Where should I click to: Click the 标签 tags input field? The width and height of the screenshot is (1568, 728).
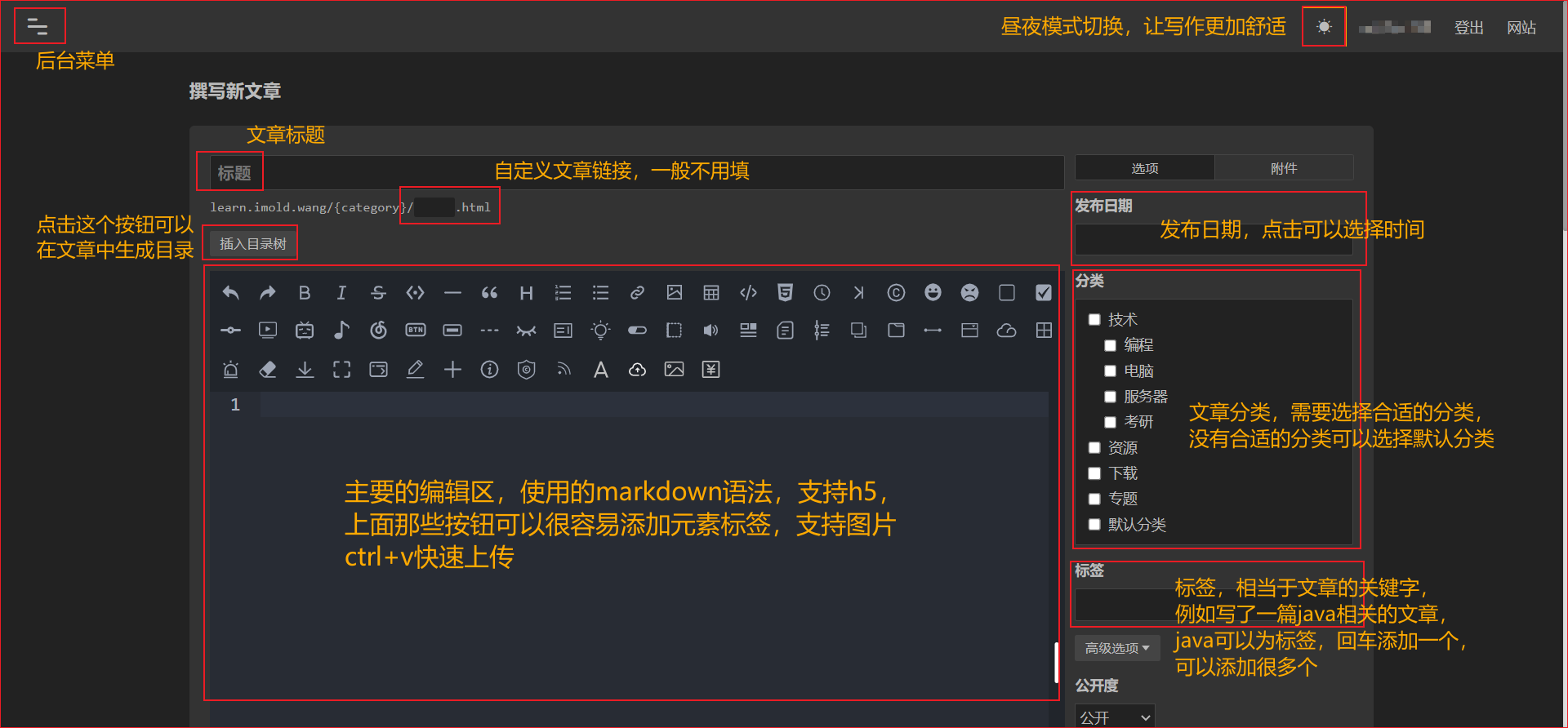click(1214, 605)
